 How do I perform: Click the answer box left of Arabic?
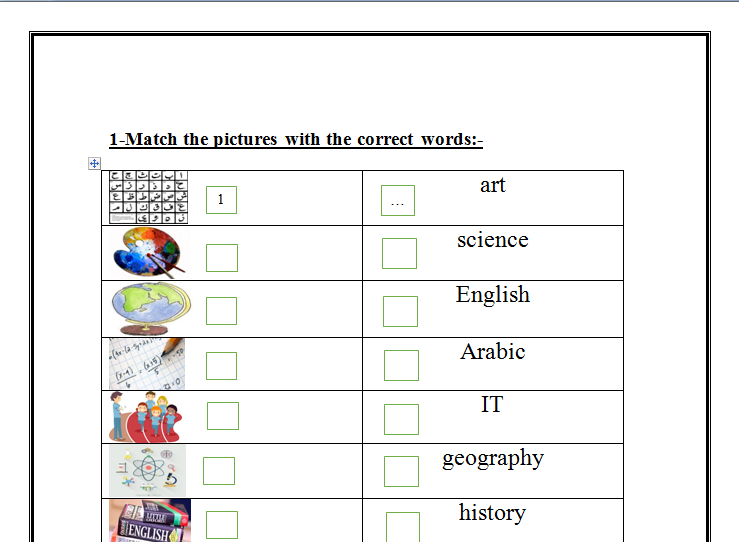coord(401,365)
